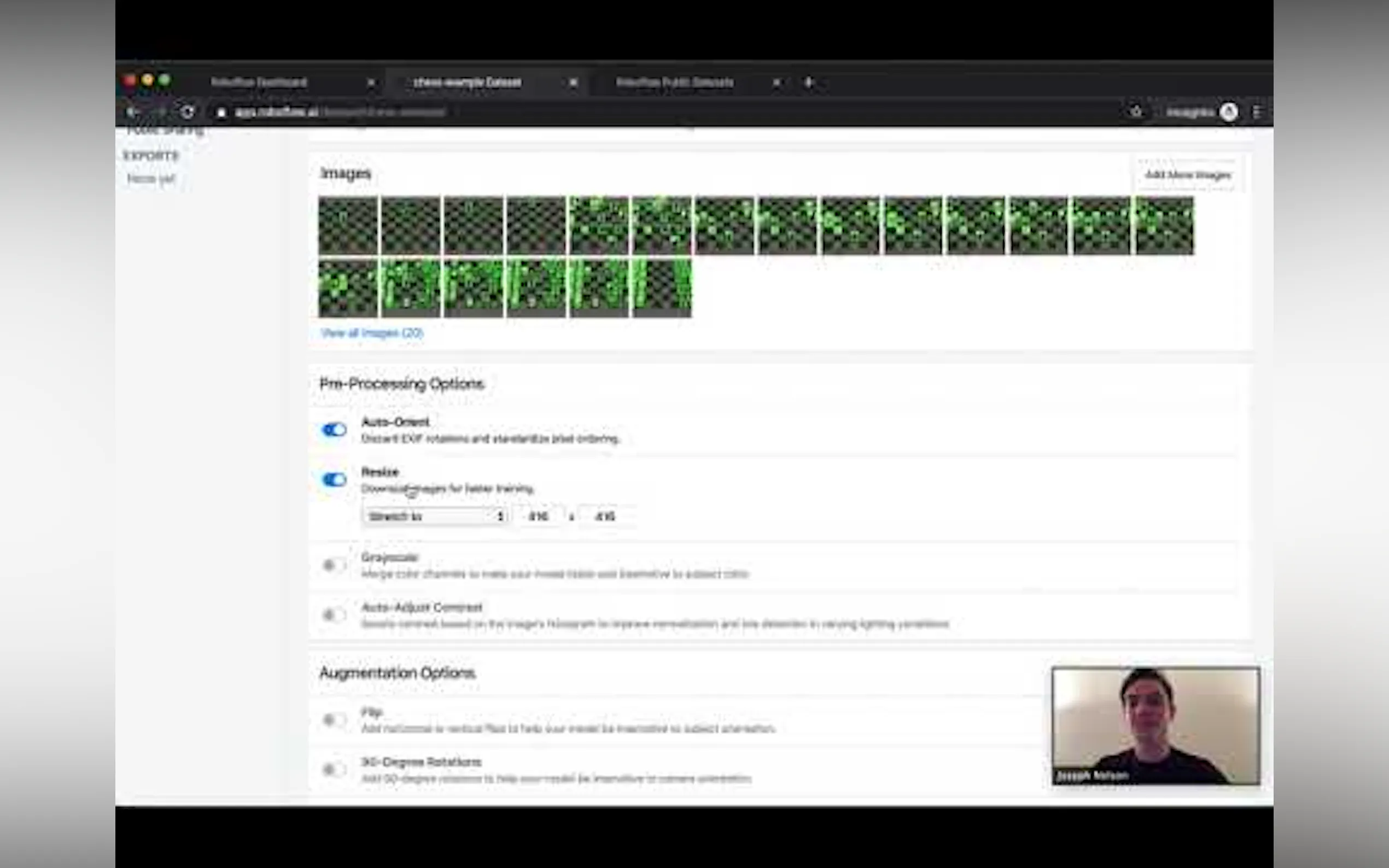This screenshot has height=868, width=1389.
Task: Turn off the Resize toggle
Action: click(334, 479)
